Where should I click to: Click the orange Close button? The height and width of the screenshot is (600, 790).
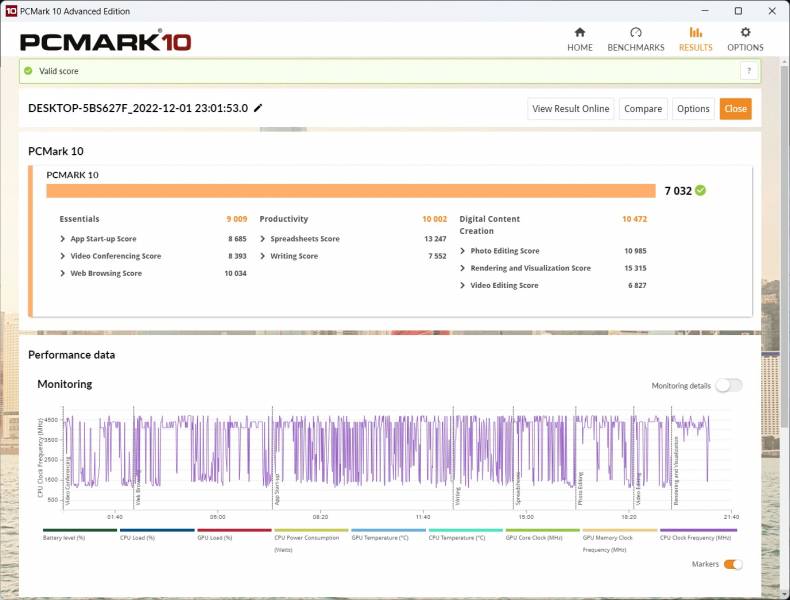[x=735, y=109]
